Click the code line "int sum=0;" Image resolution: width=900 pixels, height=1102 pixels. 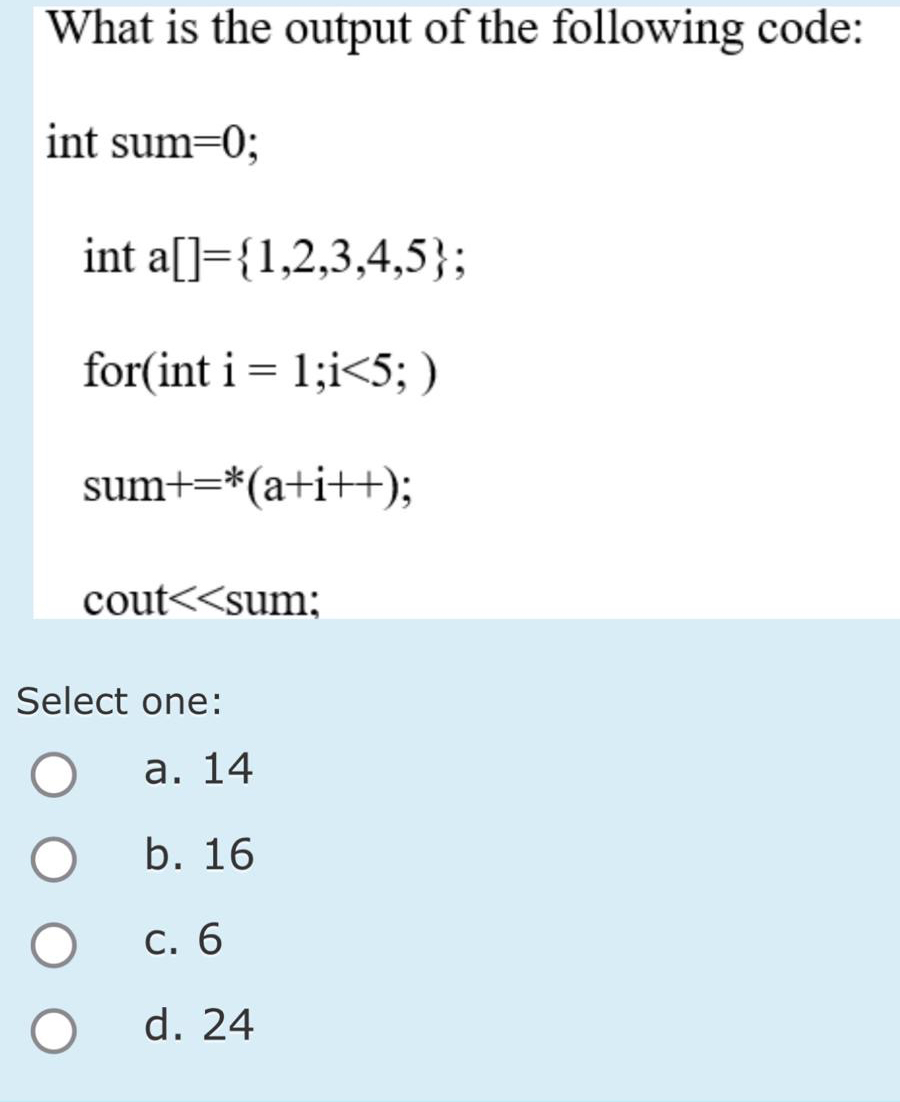point(150,143)
